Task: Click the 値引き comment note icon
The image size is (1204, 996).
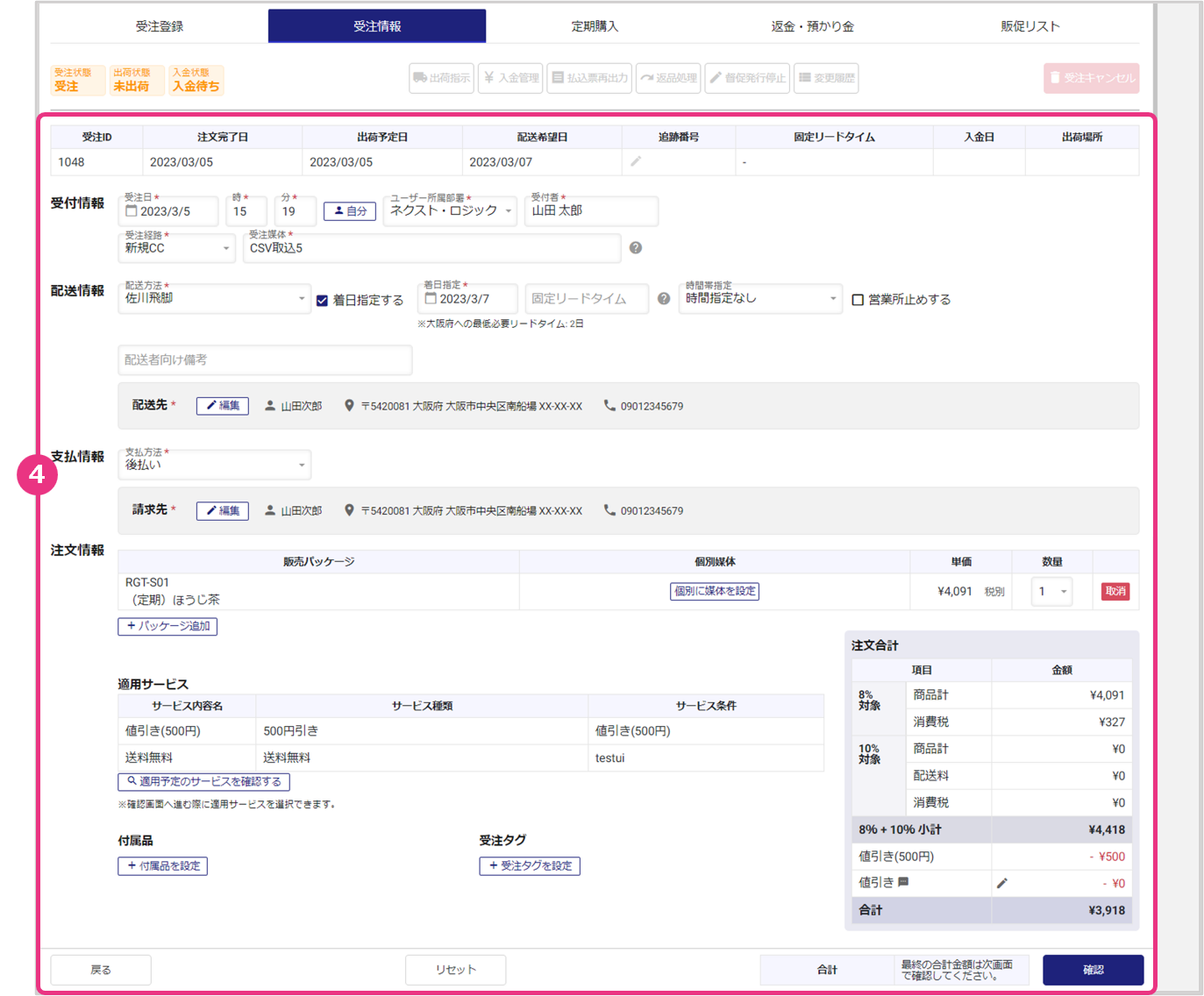Action: (903, 882)
